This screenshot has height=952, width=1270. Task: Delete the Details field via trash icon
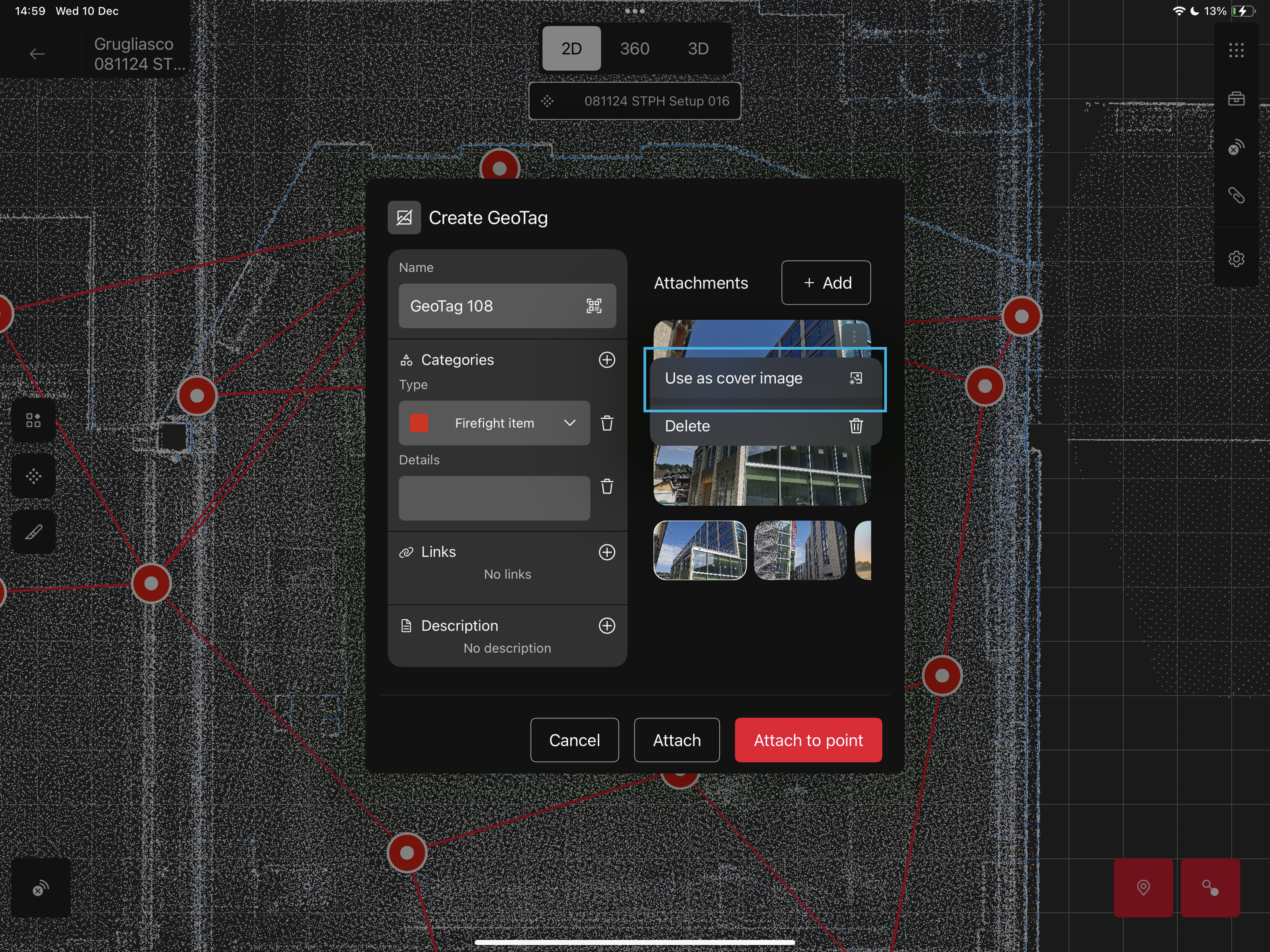click(607, 487)
